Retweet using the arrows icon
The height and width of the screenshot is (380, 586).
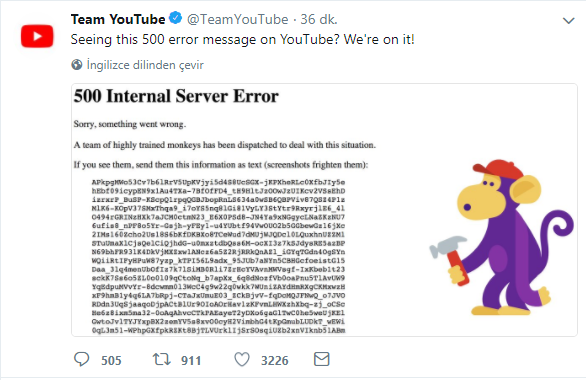(161, 359)
